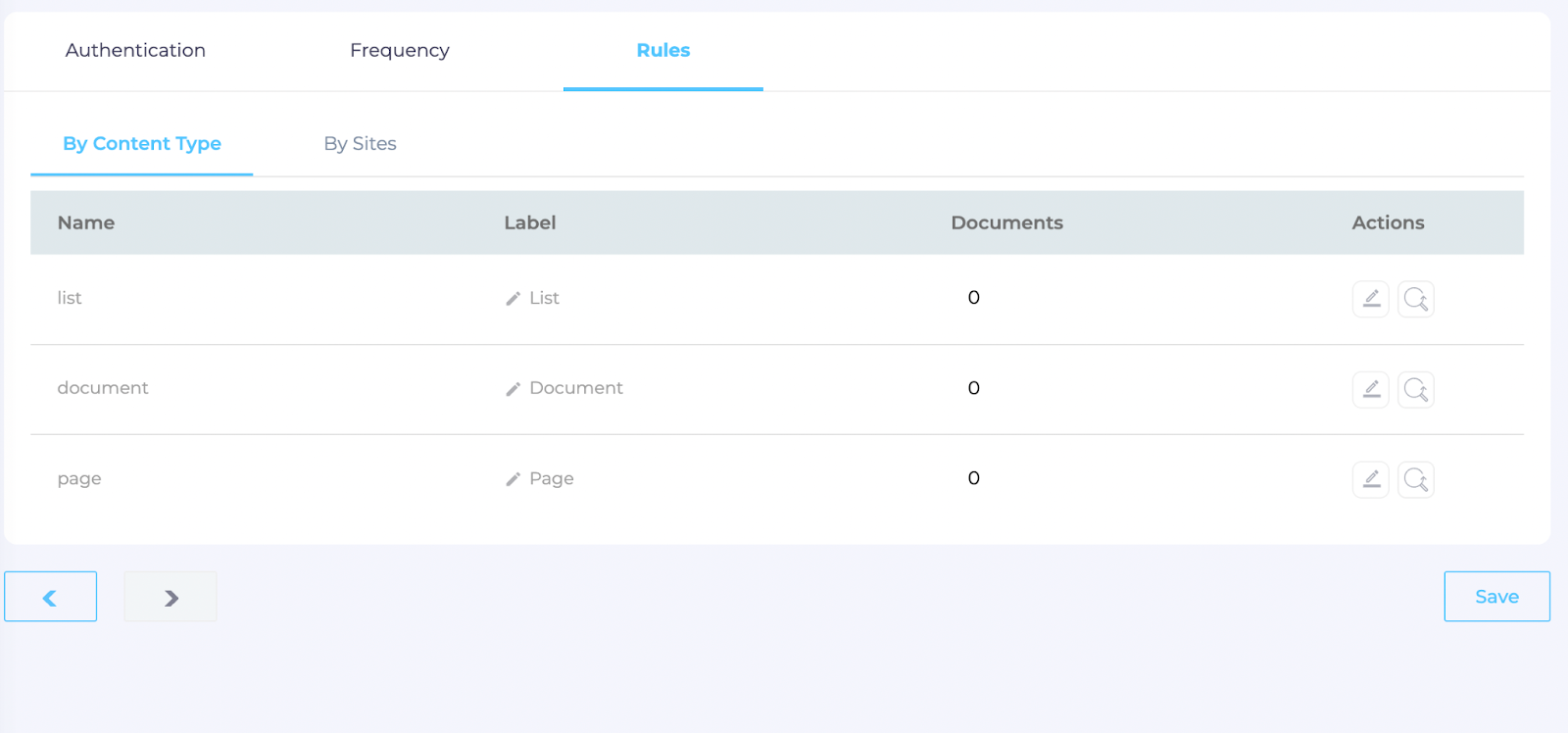Click the edit icon for document row
Screen dimensions: 1568x733
coord(1370,389)
